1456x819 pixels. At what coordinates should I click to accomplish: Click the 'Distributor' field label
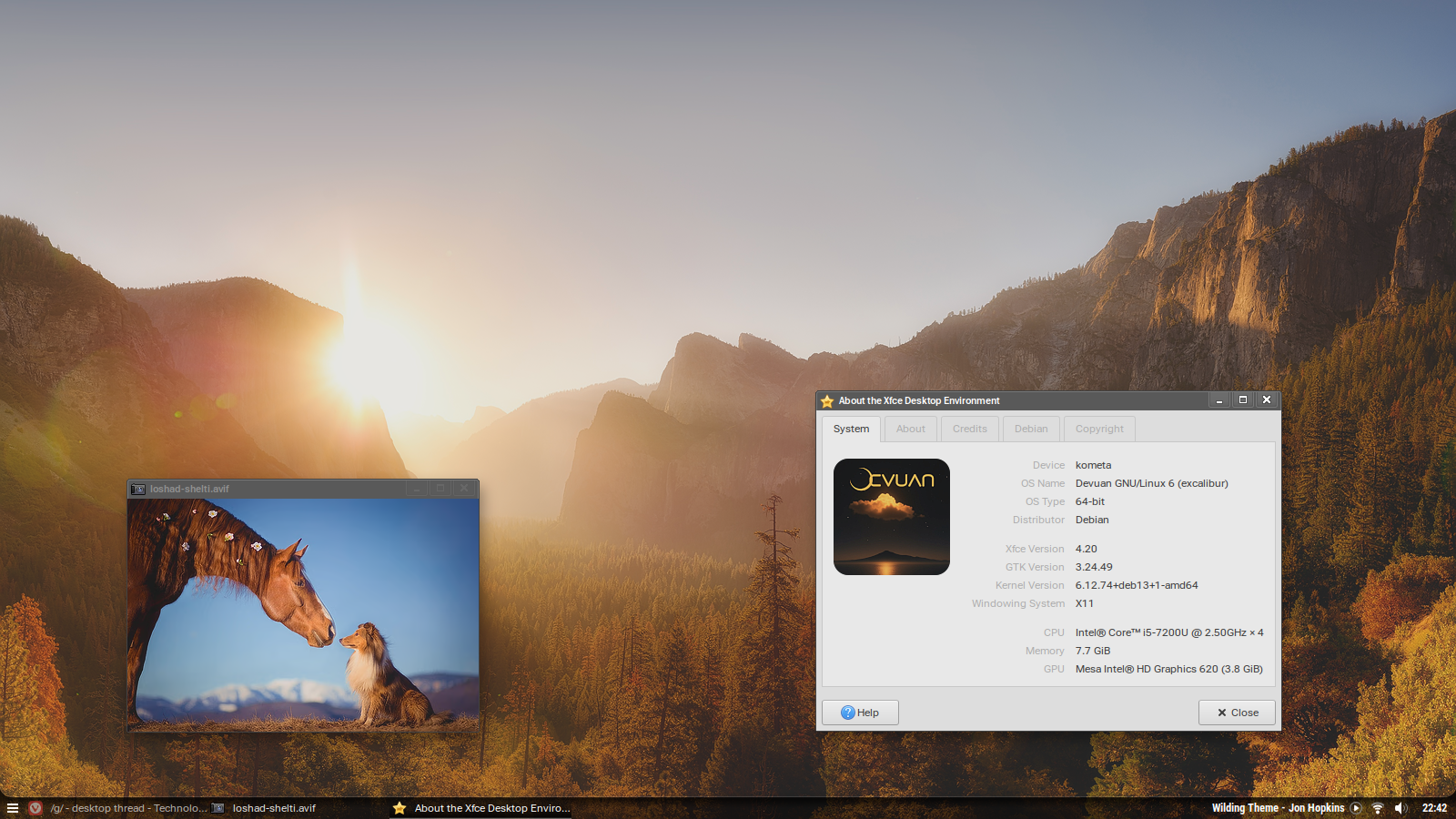pos(1038,520)
